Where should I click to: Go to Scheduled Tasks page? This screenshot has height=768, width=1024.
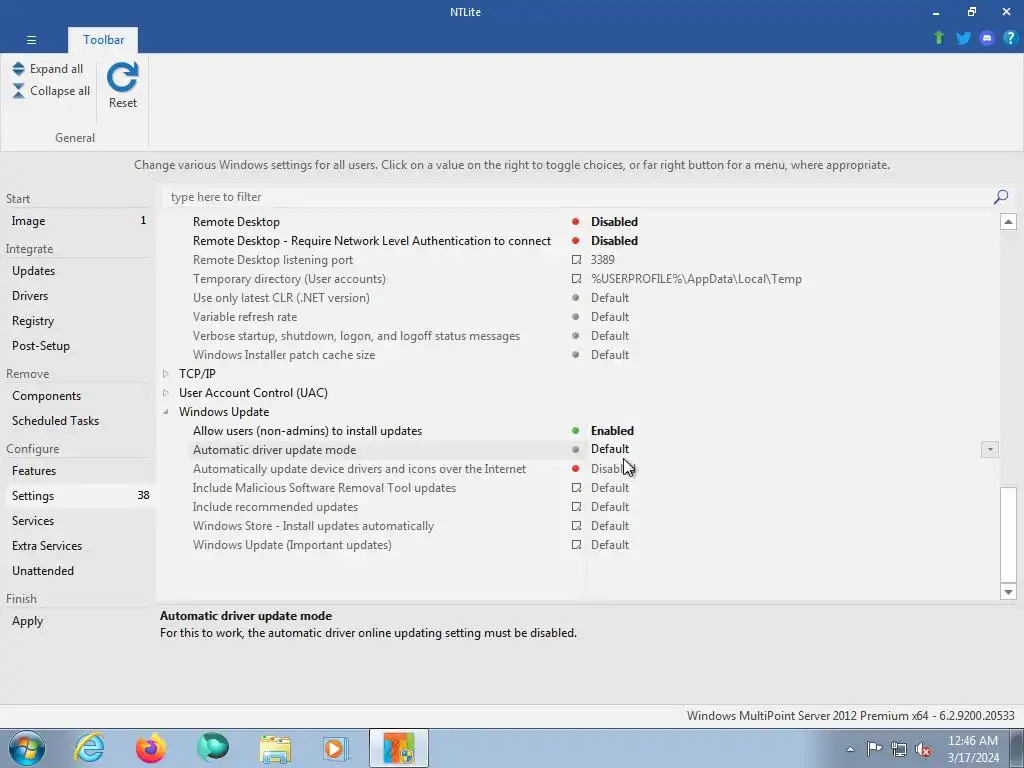click(x=78, y=421)
